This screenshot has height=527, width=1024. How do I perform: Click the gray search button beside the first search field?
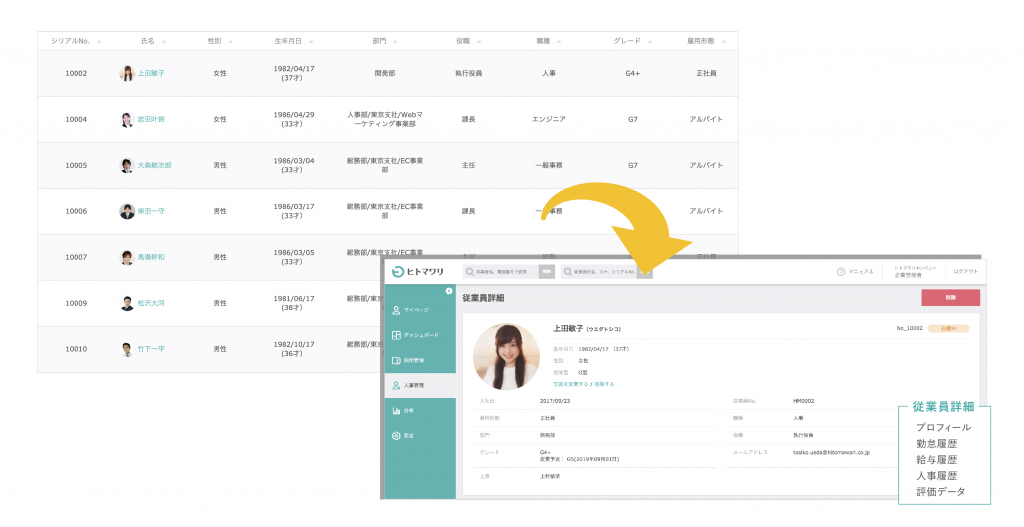pos(547,272)
